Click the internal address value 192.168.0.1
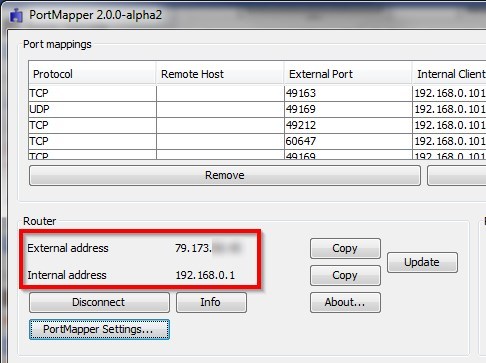 205,275
